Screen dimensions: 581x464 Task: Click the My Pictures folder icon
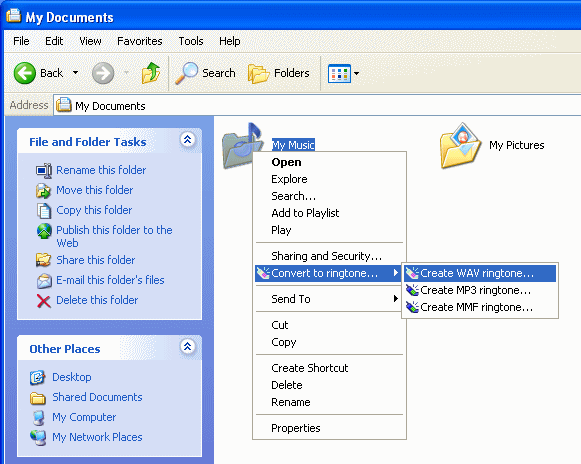click(x=461, y=146)
